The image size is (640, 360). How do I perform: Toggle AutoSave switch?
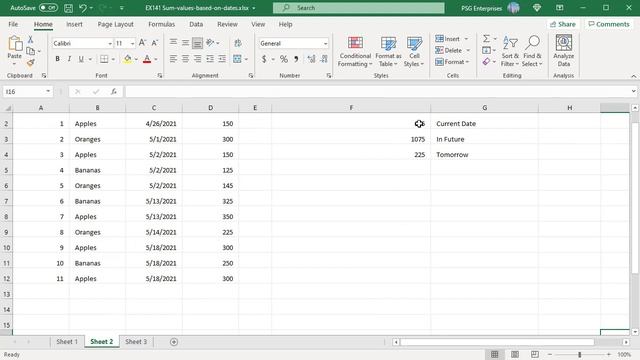pos(48,8)
